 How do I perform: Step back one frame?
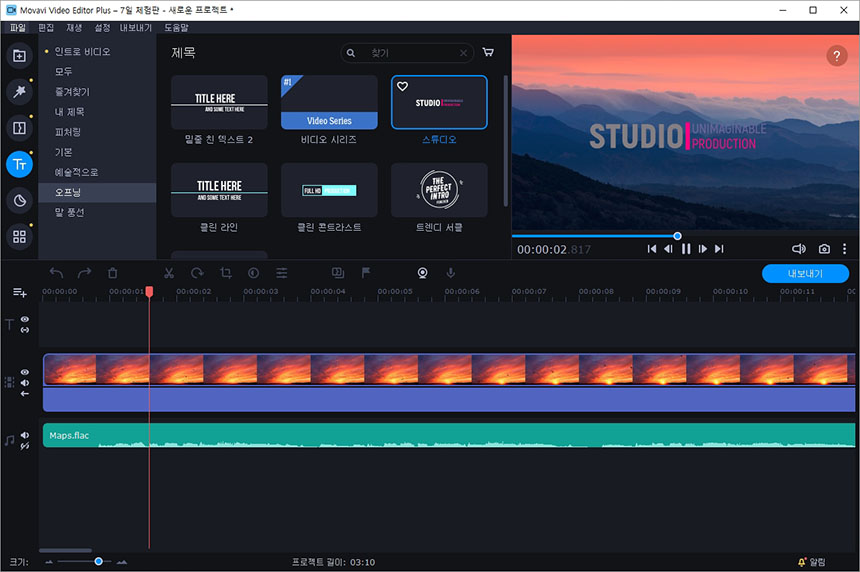point(668,249)
